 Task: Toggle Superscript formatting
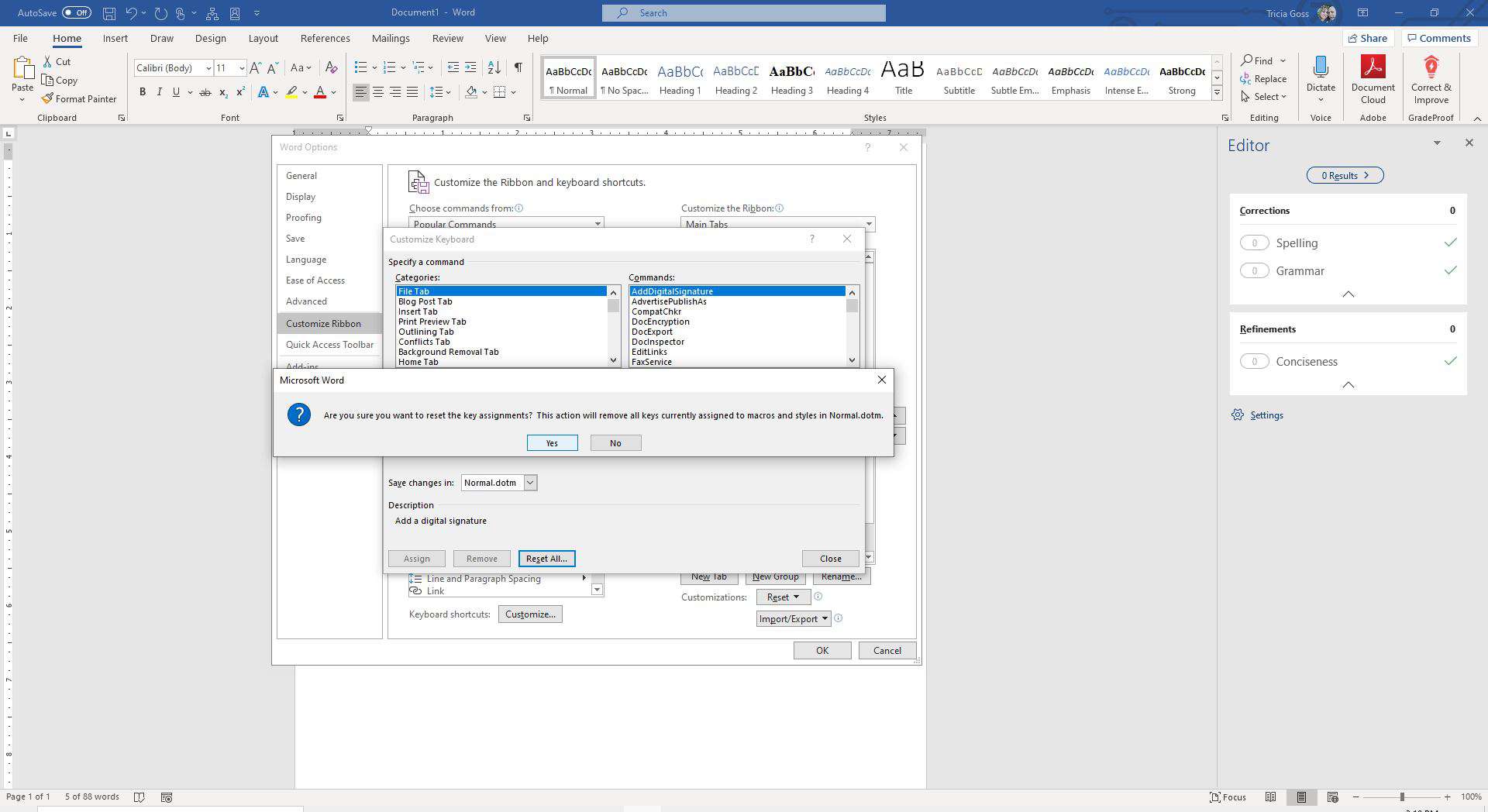(240, 92)
